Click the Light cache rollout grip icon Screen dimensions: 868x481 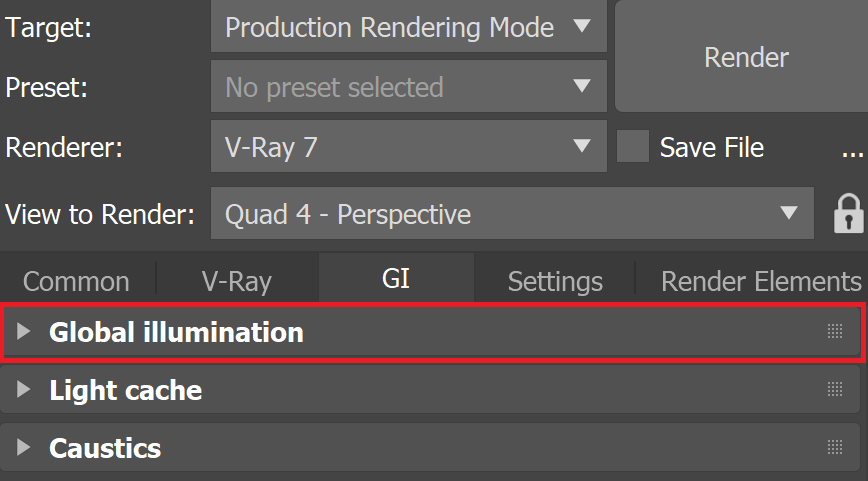click(x=835, y=389)
